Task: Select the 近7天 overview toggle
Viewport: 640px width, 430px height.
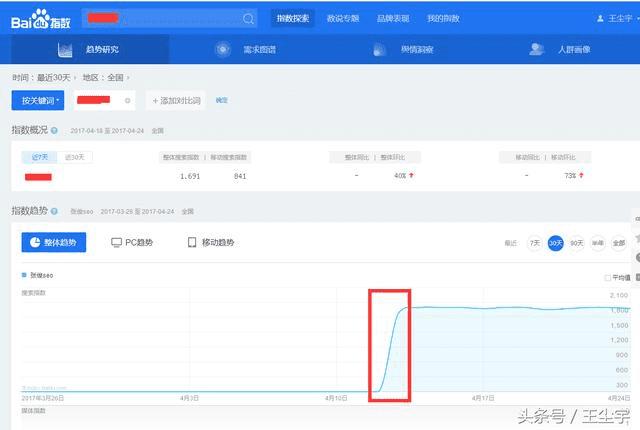Action: coord(40,157)
